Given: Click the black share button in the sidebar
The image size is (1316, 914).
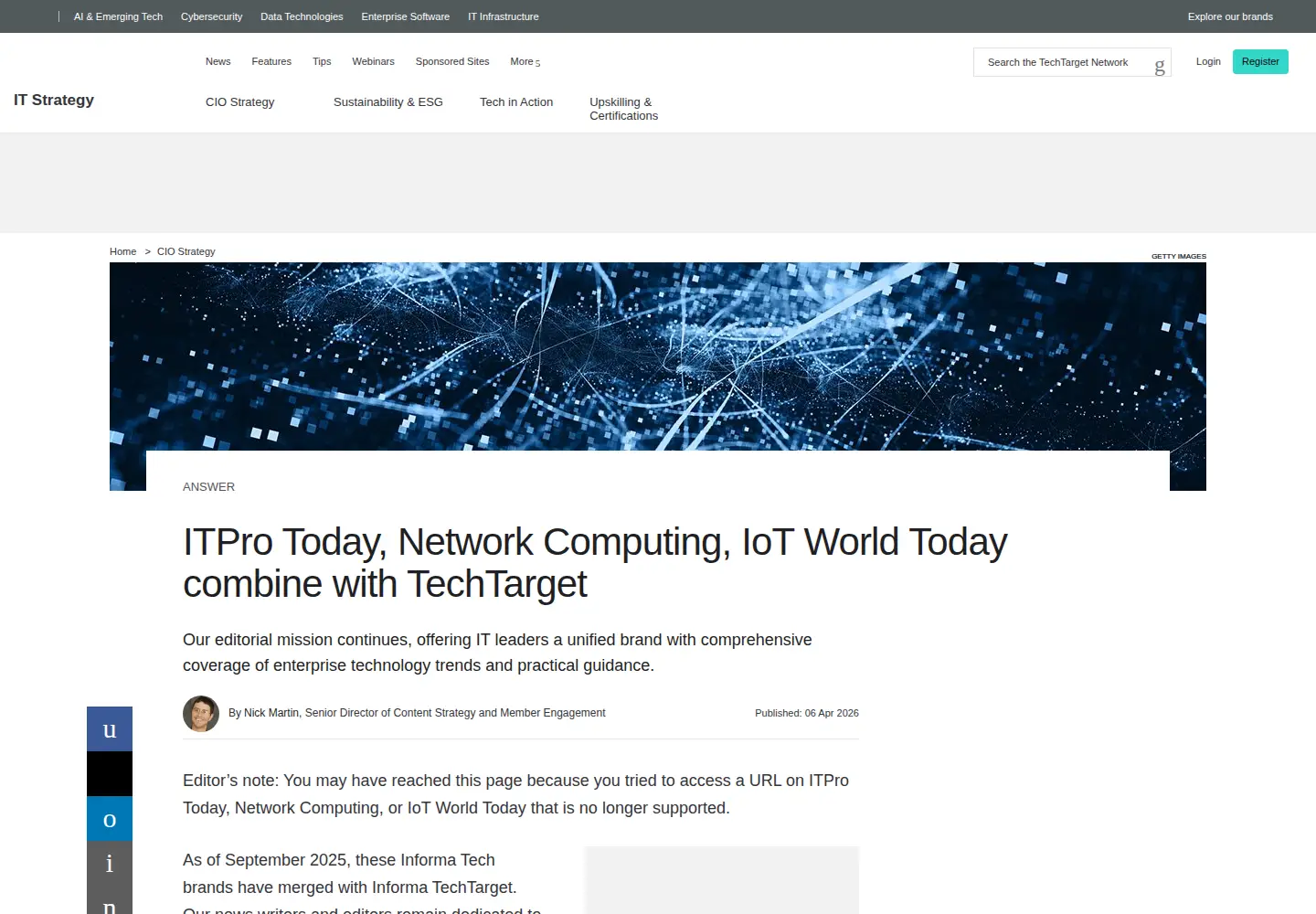Looking at the screenshot, I should point(110,774).
